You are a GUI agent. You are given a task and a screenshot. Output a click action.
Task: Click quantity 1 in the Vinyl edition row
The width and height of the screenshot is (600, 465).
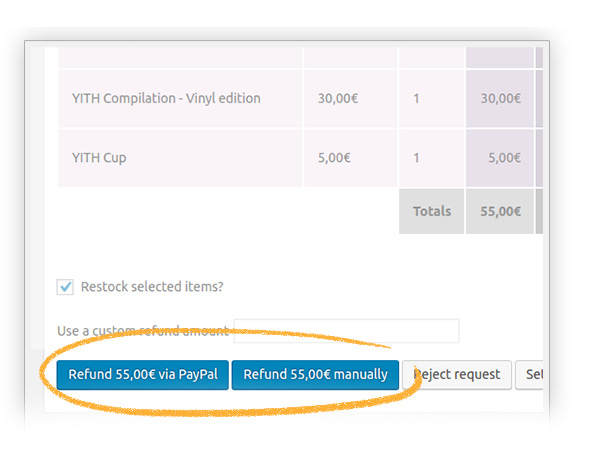[416, 98]
